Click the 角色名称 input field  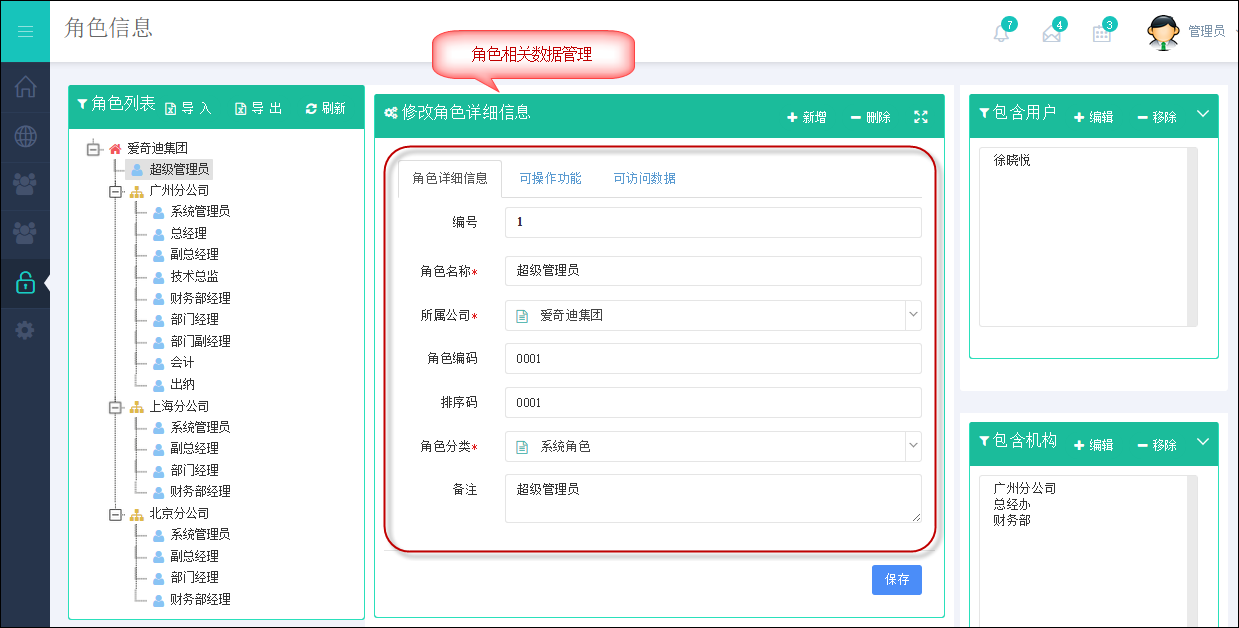713,271
